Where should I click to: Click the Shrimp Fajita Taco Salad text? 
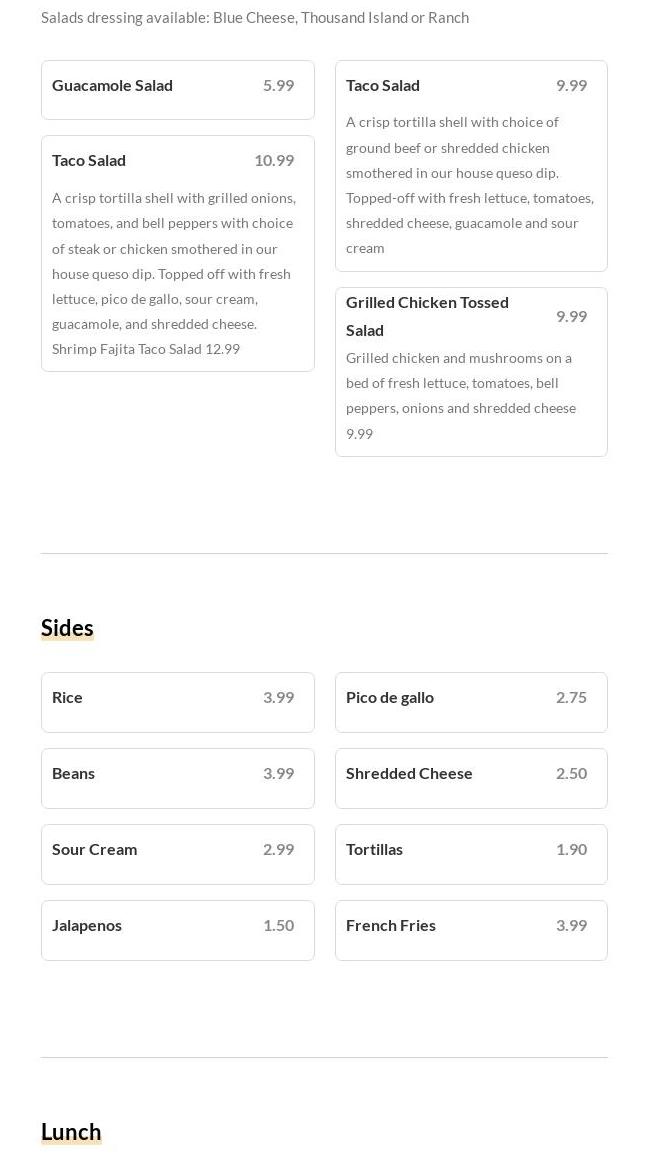point(146,349)
